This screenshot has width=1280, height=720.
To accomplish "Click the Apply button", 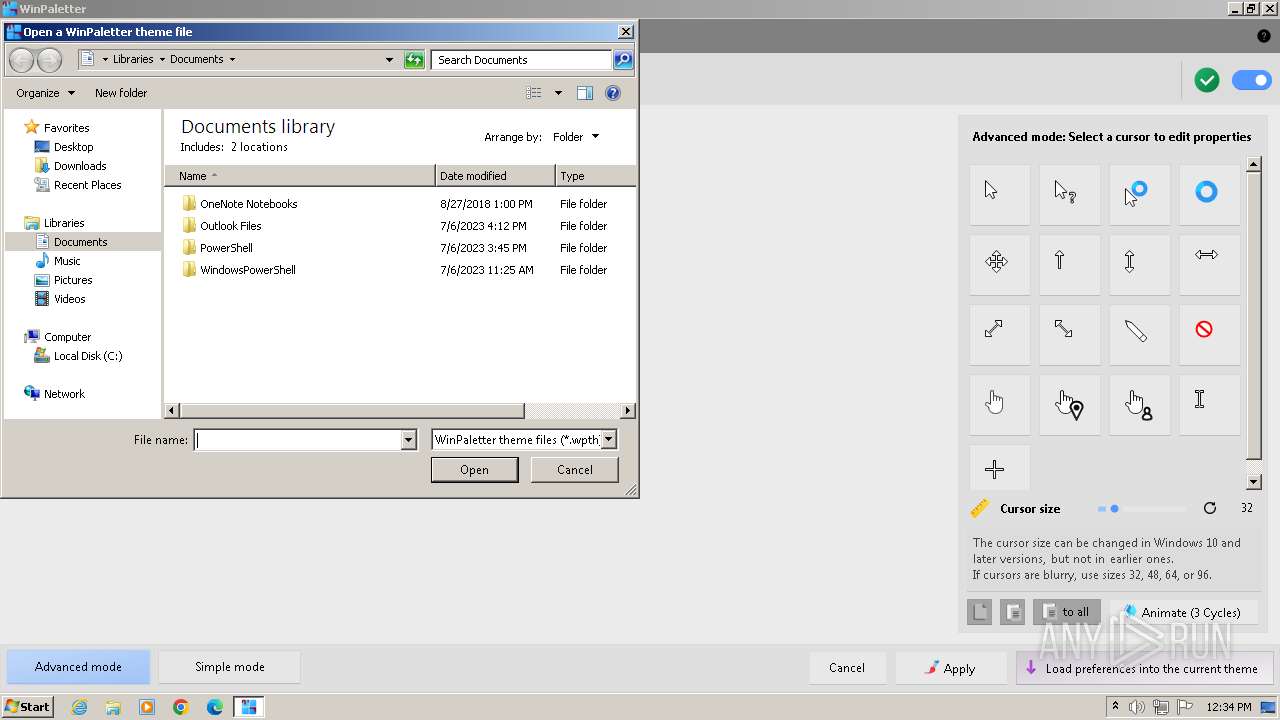I will pyautogui.click(x=950, y=668).
